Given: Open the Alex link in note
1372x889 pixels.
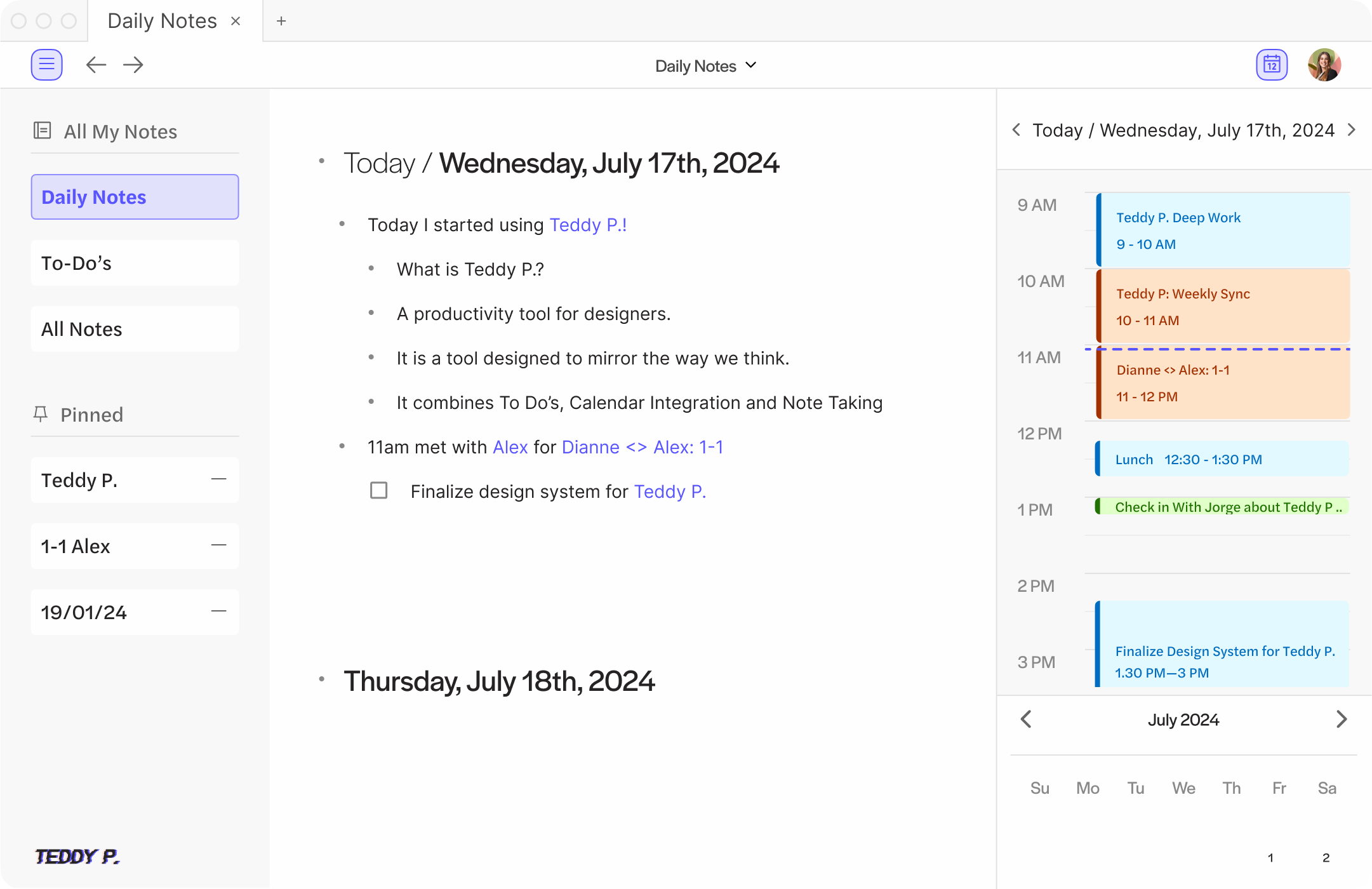Looking at the screenshot, I should coord(510,447).
